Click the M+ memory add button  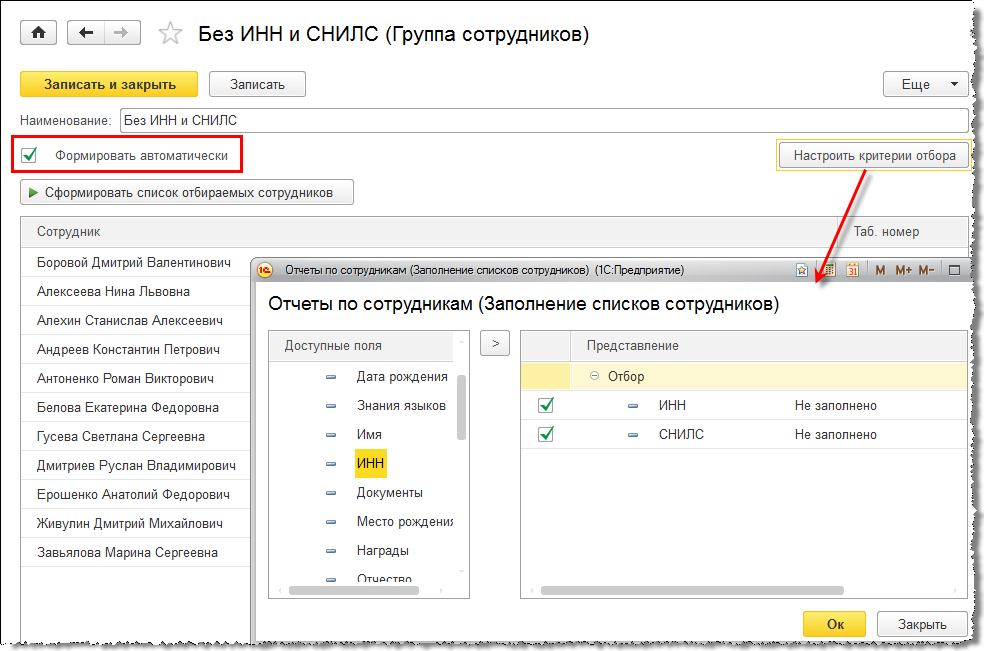coord(904,271)
